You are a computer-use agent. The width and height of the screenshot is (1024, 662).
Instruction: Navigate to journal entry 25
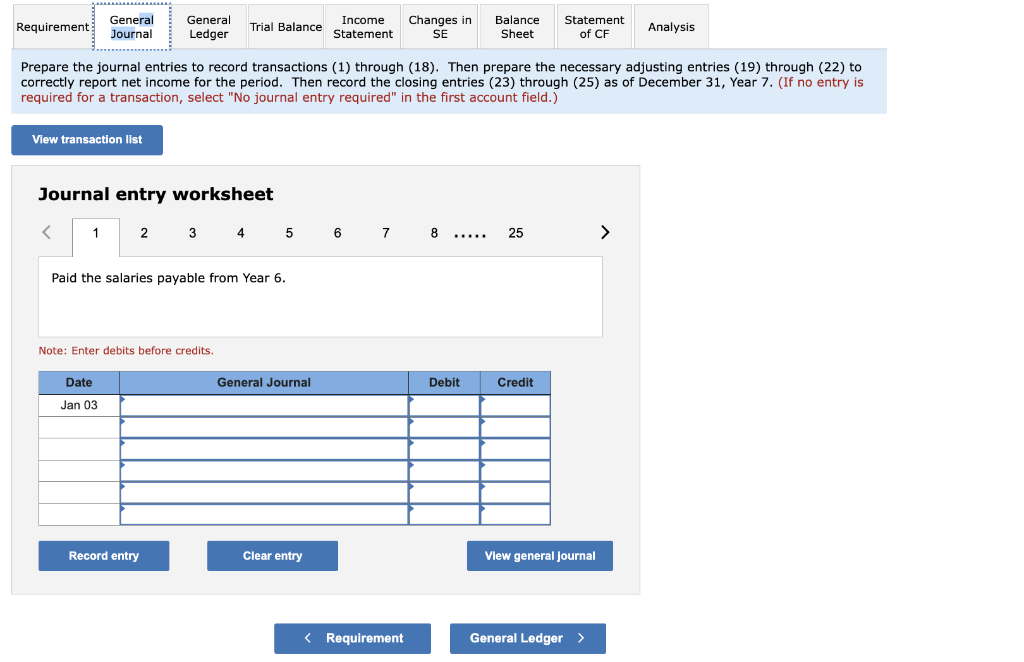(515, 232)
